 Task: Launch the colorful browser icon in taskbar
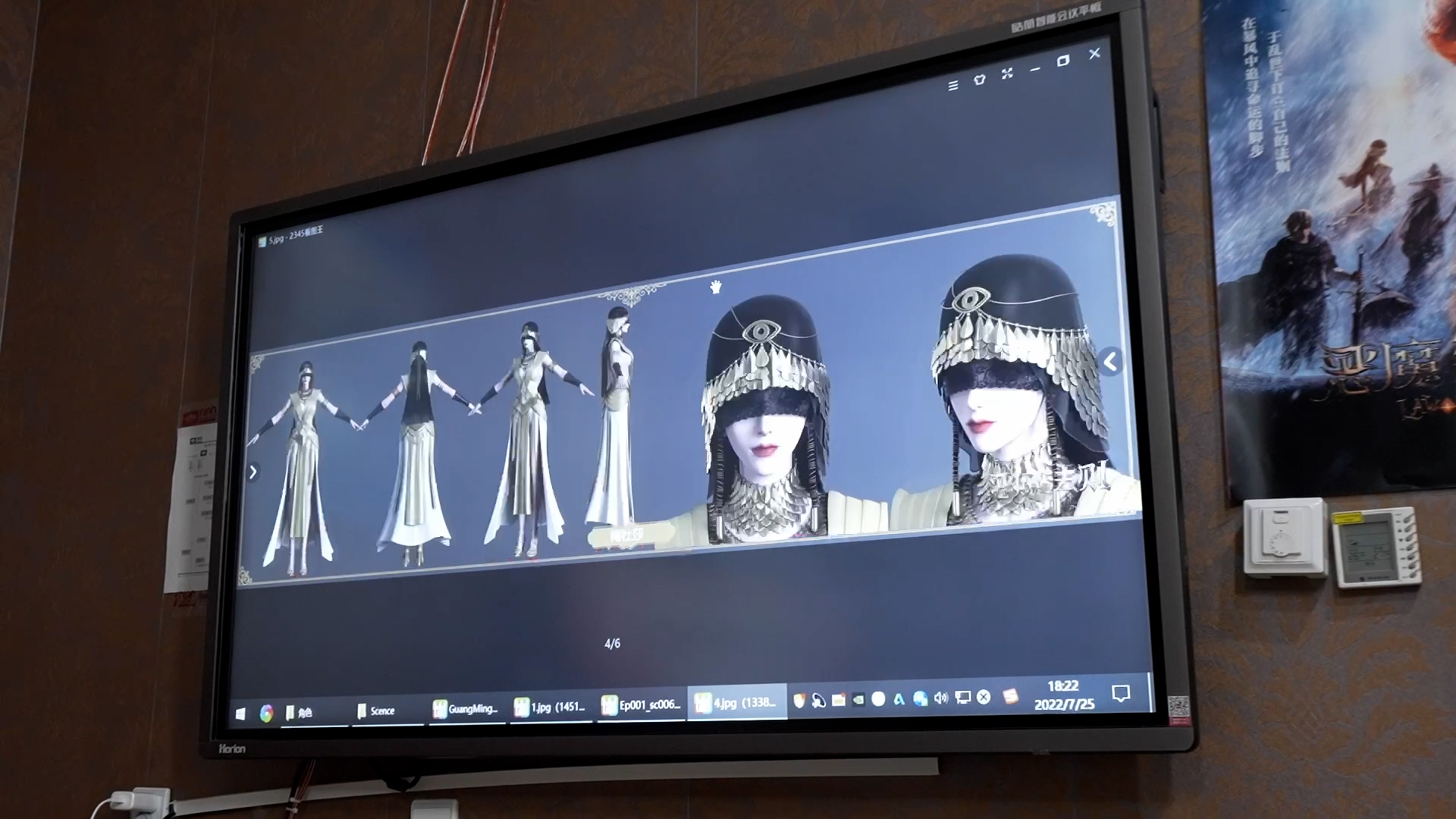(266, 713)
